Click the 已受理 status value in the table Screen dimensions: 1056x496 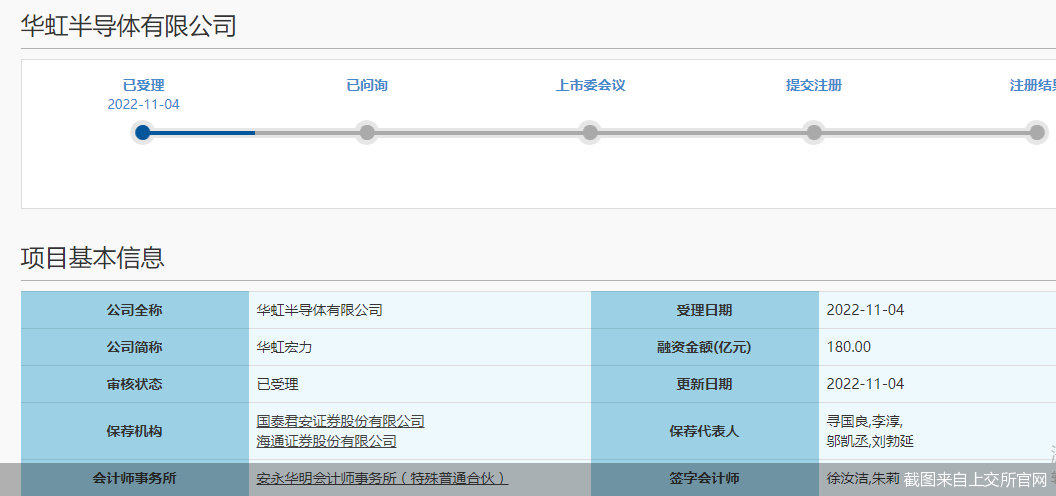coord(277,384)
